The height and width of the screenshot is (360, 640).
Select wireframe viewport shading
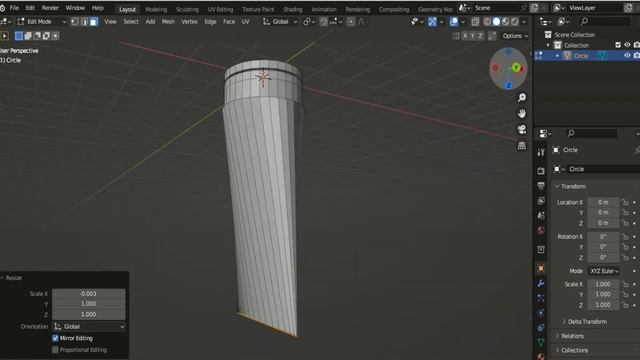487,22
